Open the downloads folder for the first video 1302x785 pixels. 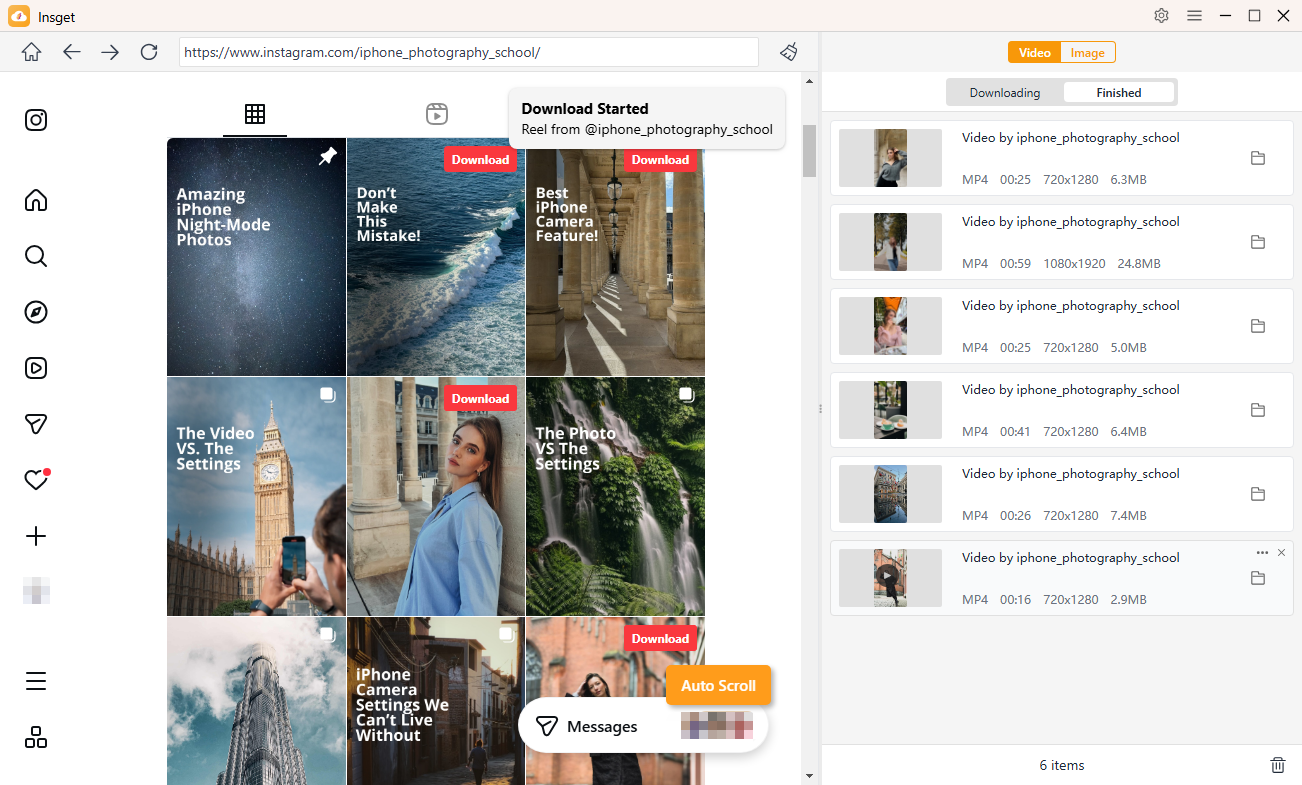point(1257,158)
